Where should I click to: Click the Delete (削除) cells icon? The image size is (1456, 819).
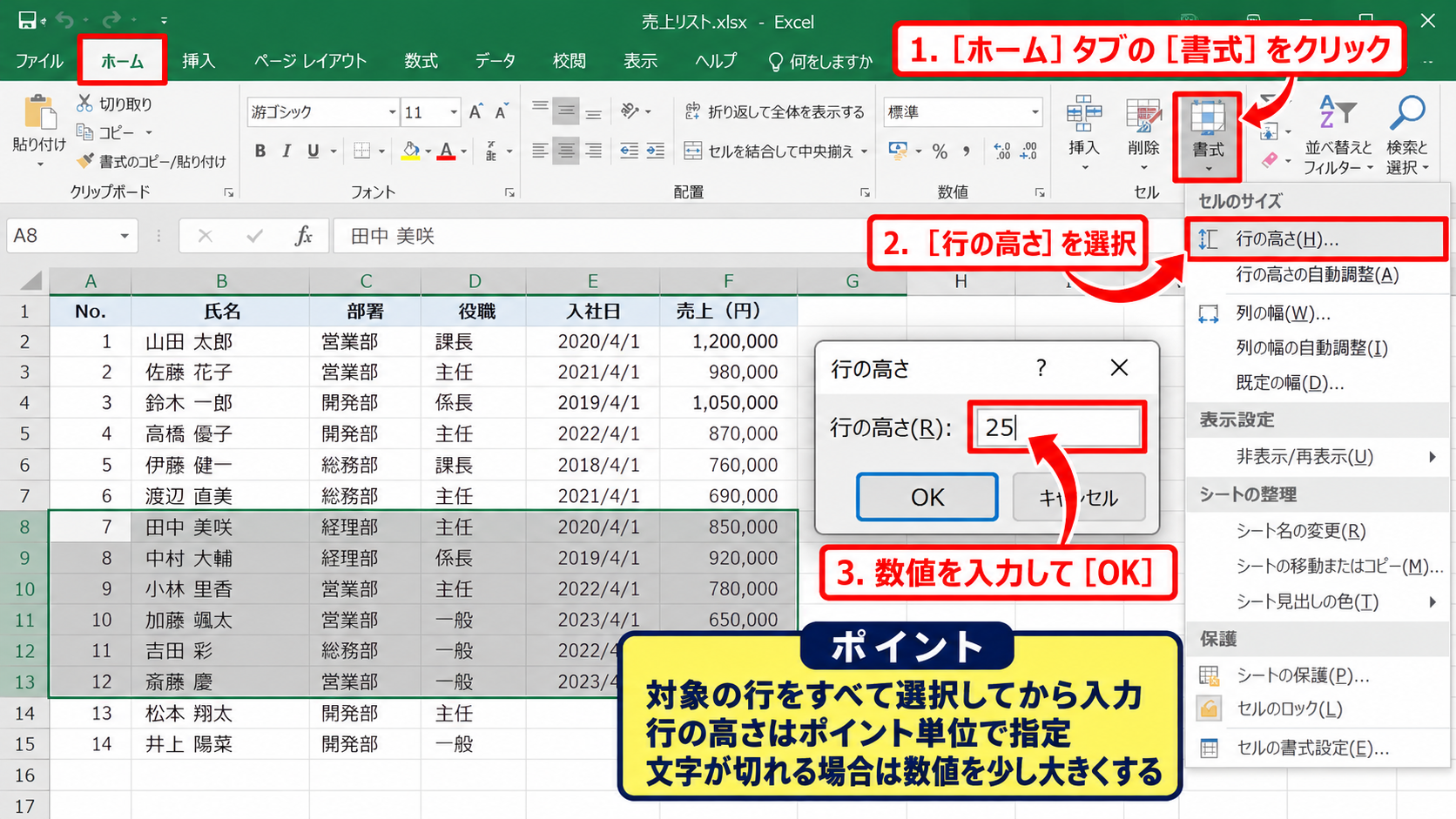point(1143,114)
